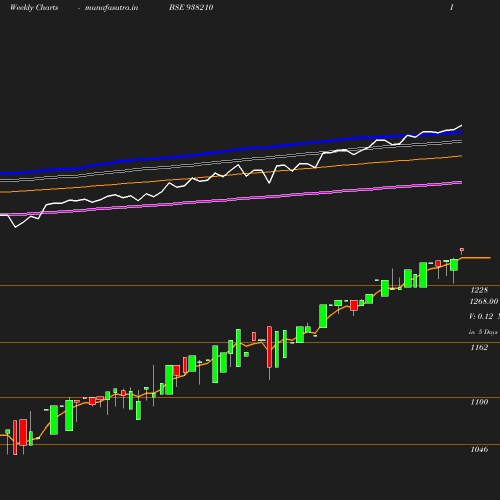
Task: Click the 1162 price level label
Action: pyautogui.click(x=479, y=348)
